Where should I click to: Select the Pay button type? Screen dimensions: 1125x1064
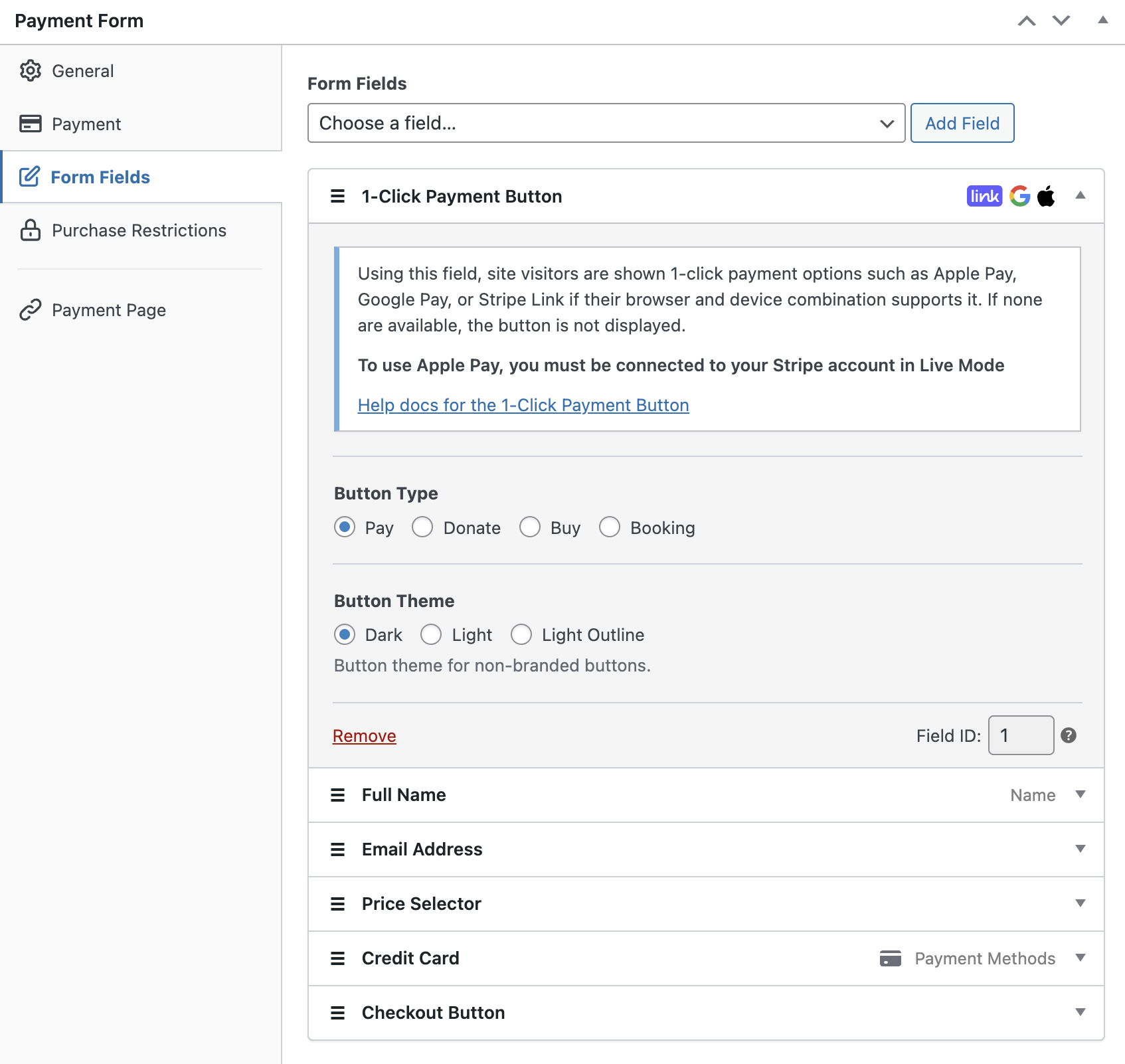coord(345,527)
